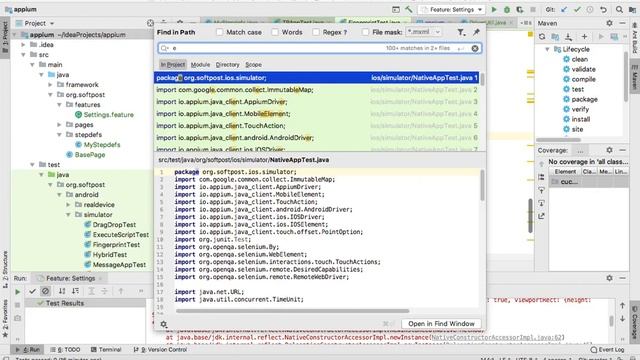Open Version Control tool window
The image size is (640, 360).
tap(160, 350)
